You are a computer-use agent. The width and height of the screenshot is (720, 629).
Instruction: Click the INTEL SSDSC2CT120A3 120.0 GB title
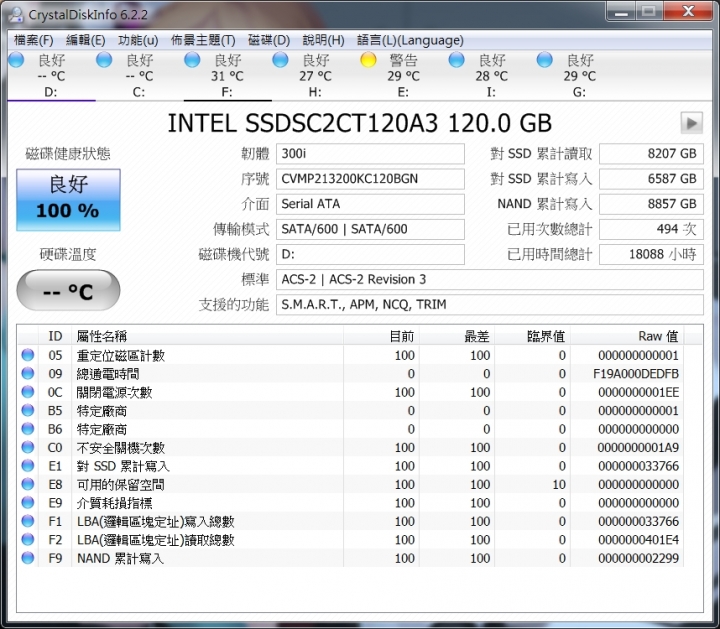coord(360,123)
